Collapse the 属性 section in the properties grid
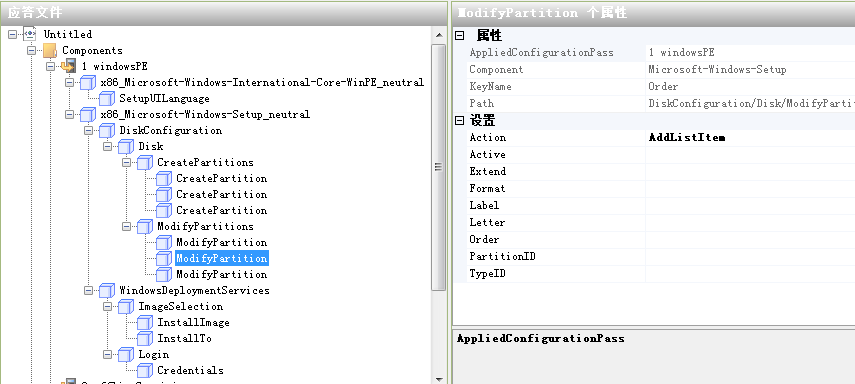855x384 pixels. (x=460, y=35)
